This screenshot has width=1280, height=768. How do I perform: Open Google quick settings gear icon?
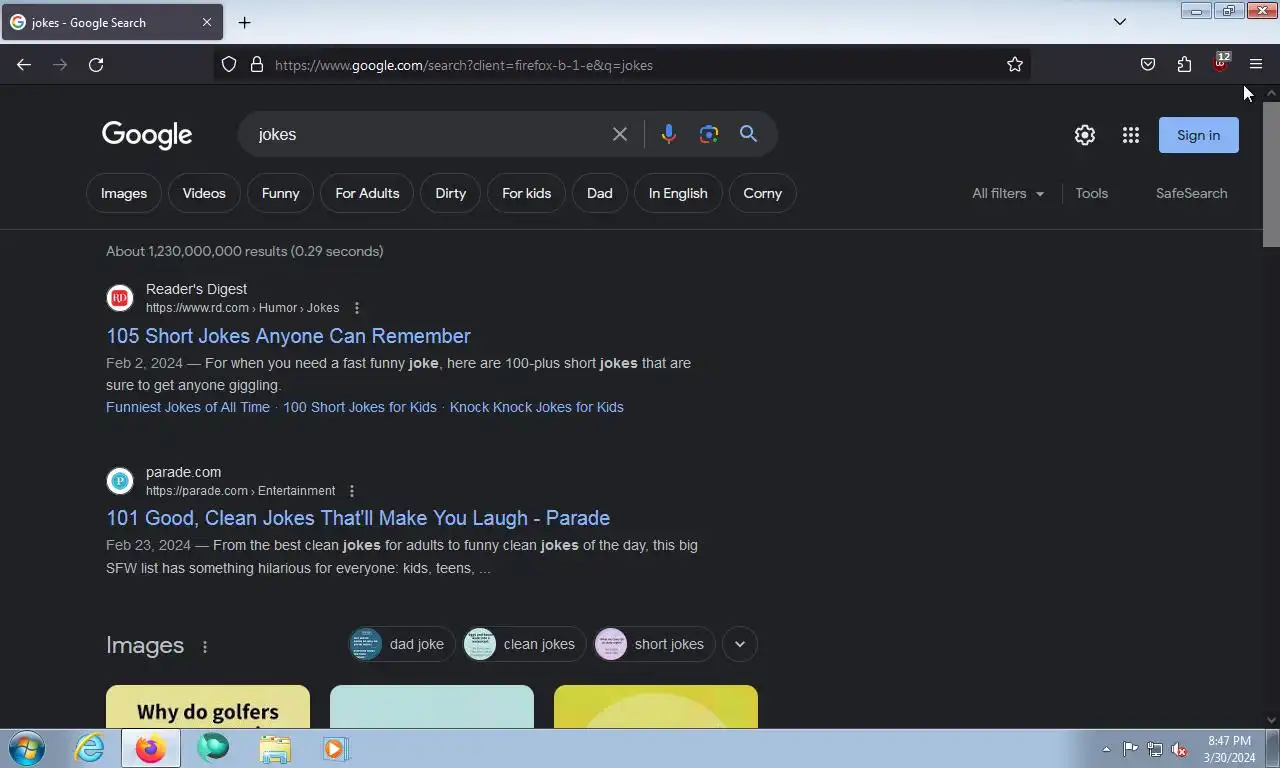point(1085,135)
